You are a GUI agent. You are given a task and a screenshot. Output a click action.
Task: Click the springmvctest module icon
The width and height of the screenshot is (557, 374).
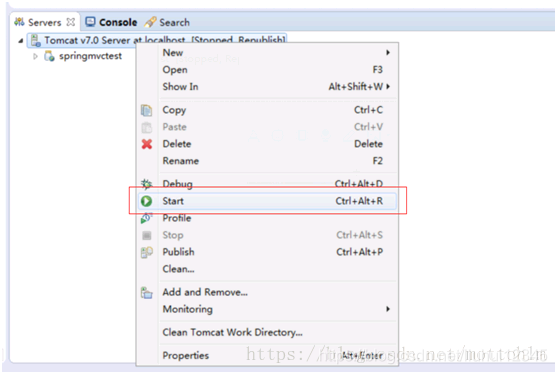[x=49, y=56]
